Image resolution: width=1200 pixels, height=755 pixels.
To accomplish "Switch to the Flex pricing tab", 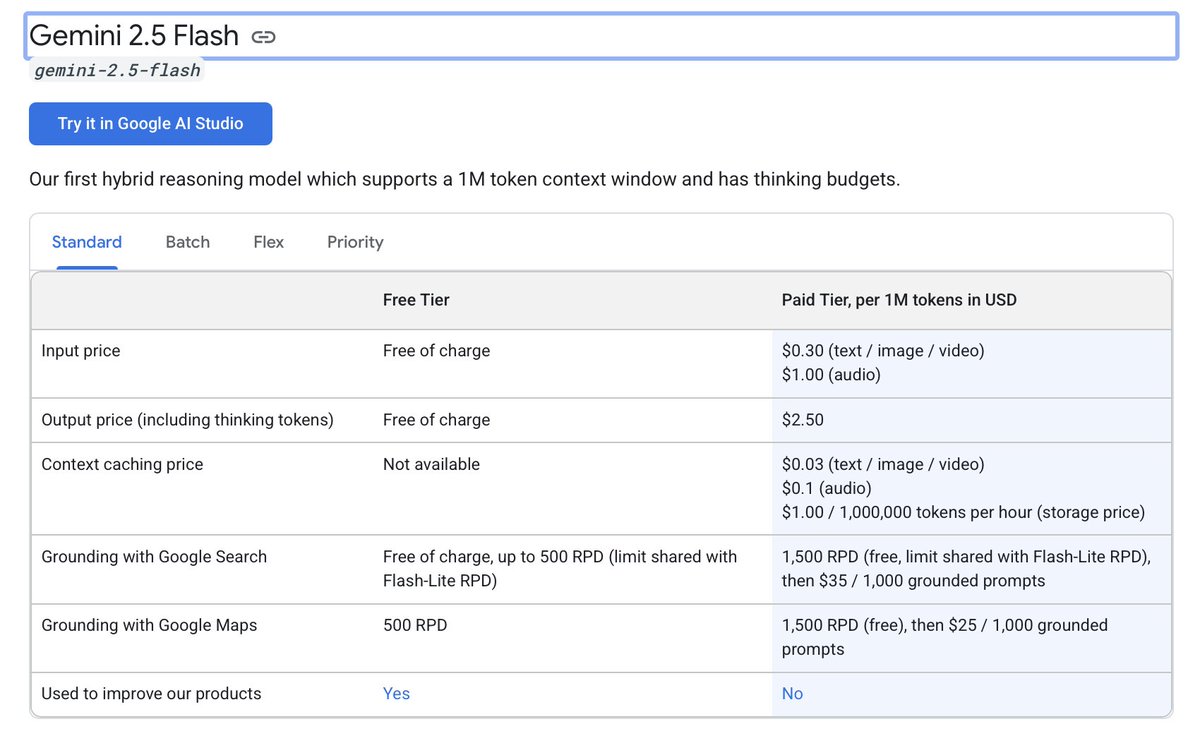I will point(269,242).
